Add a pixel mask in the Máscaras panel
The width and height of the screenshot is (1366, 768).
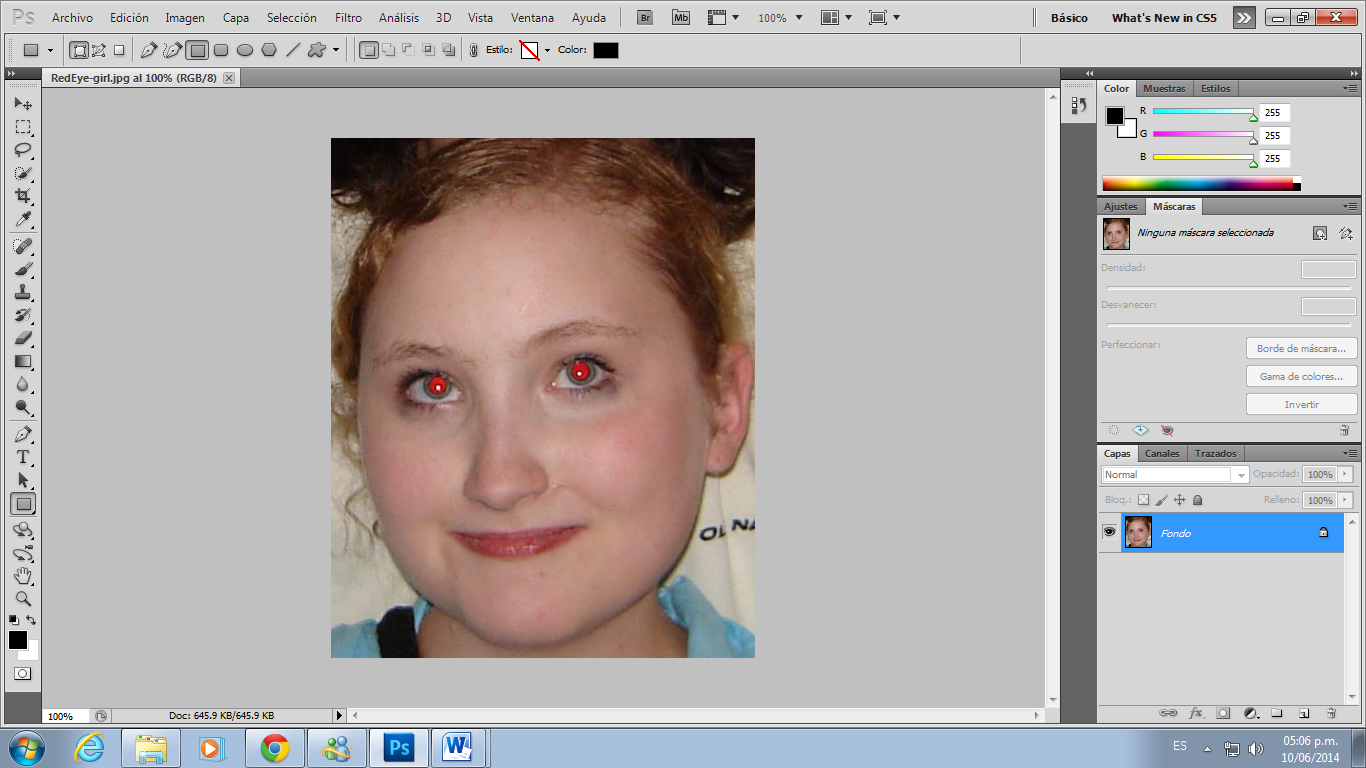(x=1320, y=233)
